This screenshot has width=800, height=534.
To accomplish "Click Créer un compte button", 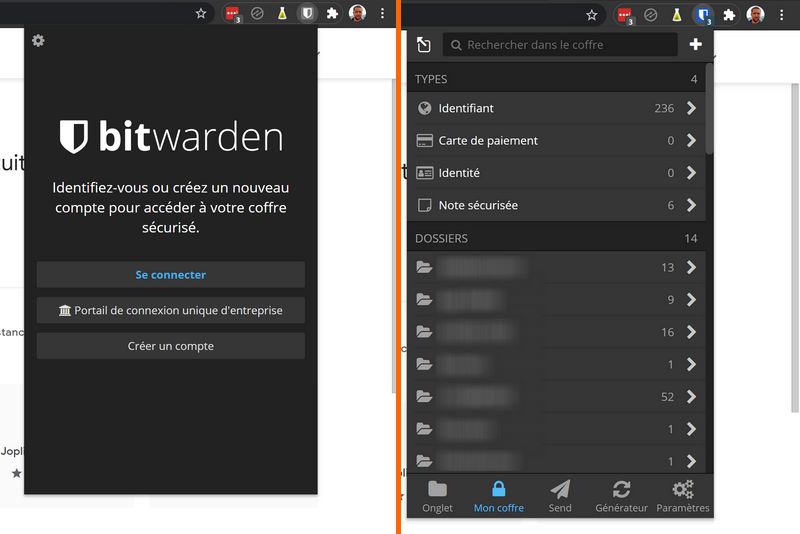I will (171, 346).
